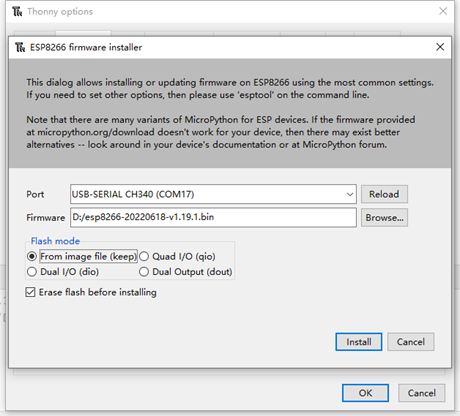460x416 pixels.
Task: Browse for a firmware file
Action: tap(384, 218)
